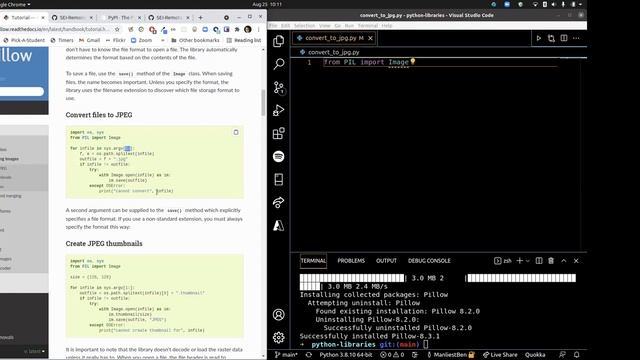640x360 pixels.
Task: Switch to PROBLEMS panel tab
Action: coord(351,260)
